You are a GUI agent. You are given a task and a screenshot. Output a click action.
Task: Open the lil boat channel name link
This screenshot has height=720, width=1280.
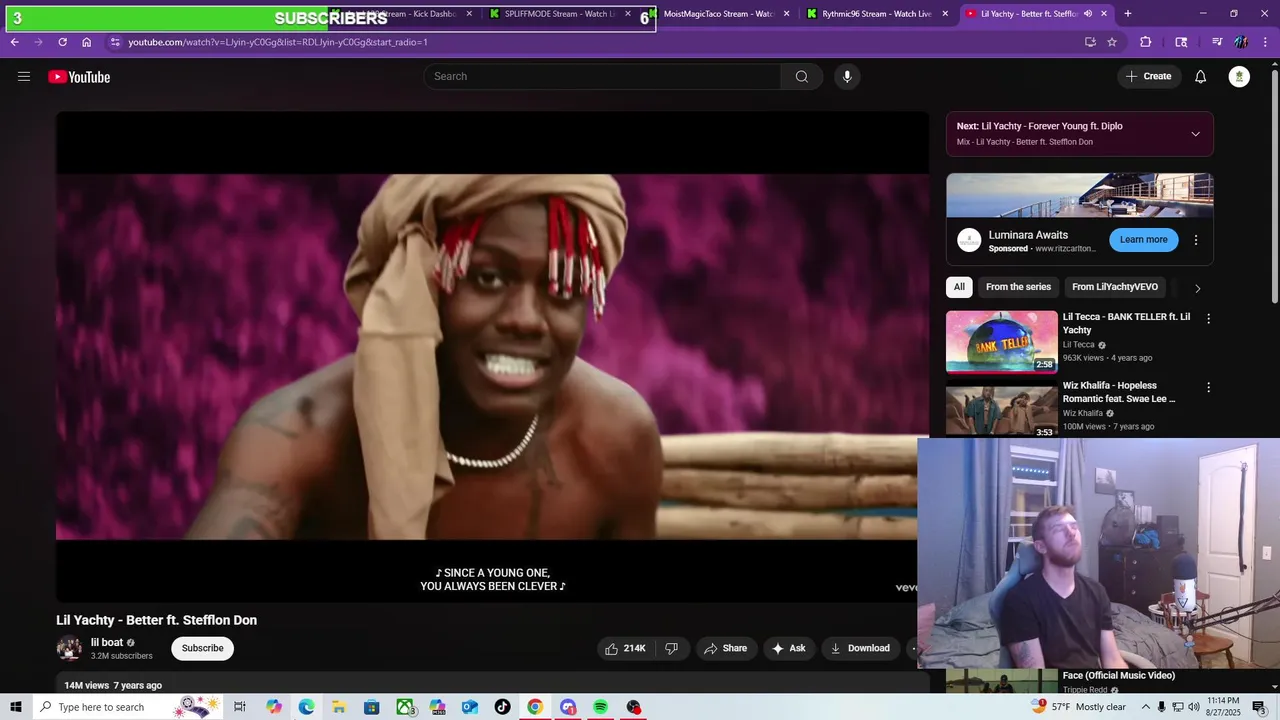pyautogui.click(x=107, y=643)
